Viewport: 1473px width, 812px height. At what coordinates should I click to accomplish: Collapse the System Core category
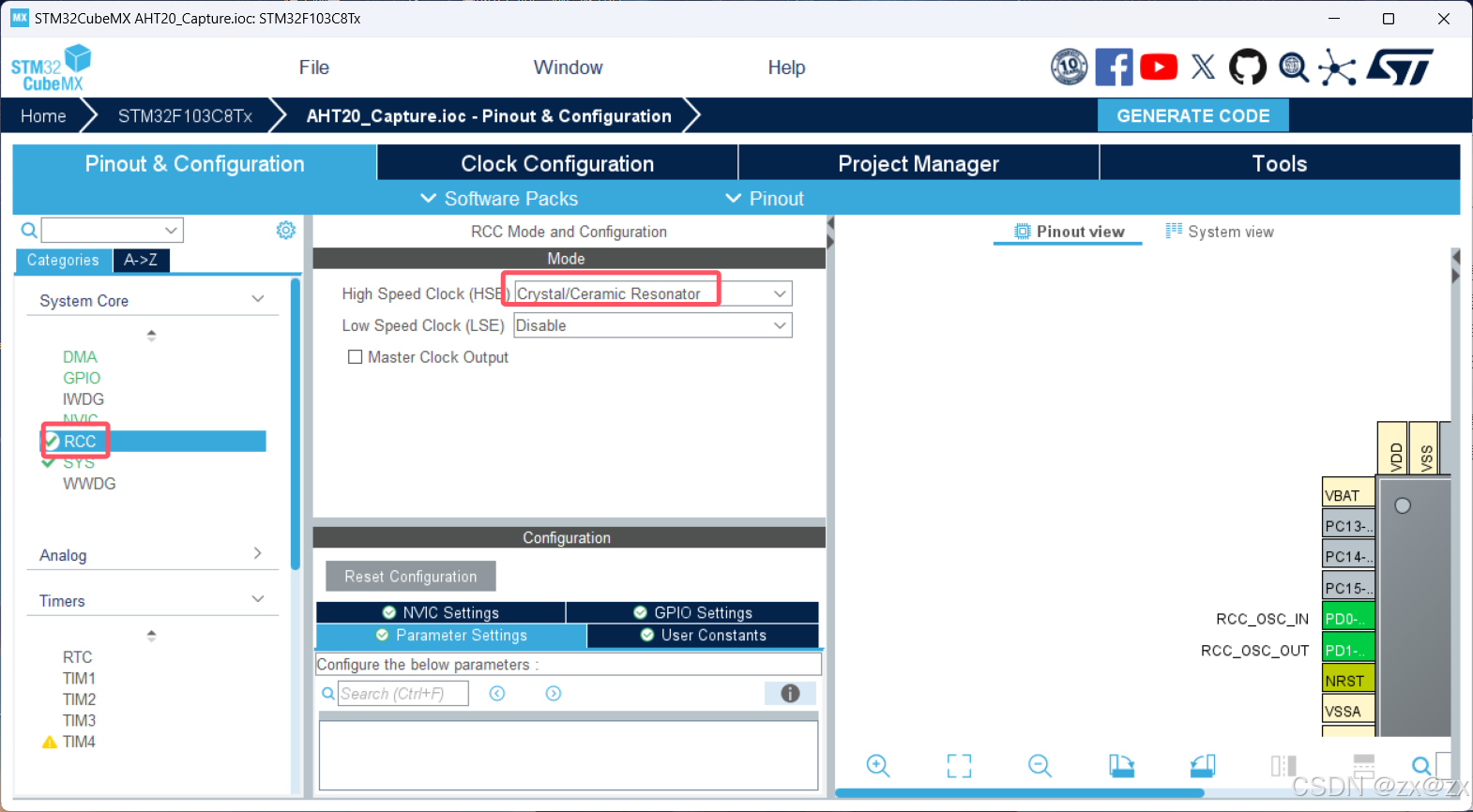click(258, 299)
